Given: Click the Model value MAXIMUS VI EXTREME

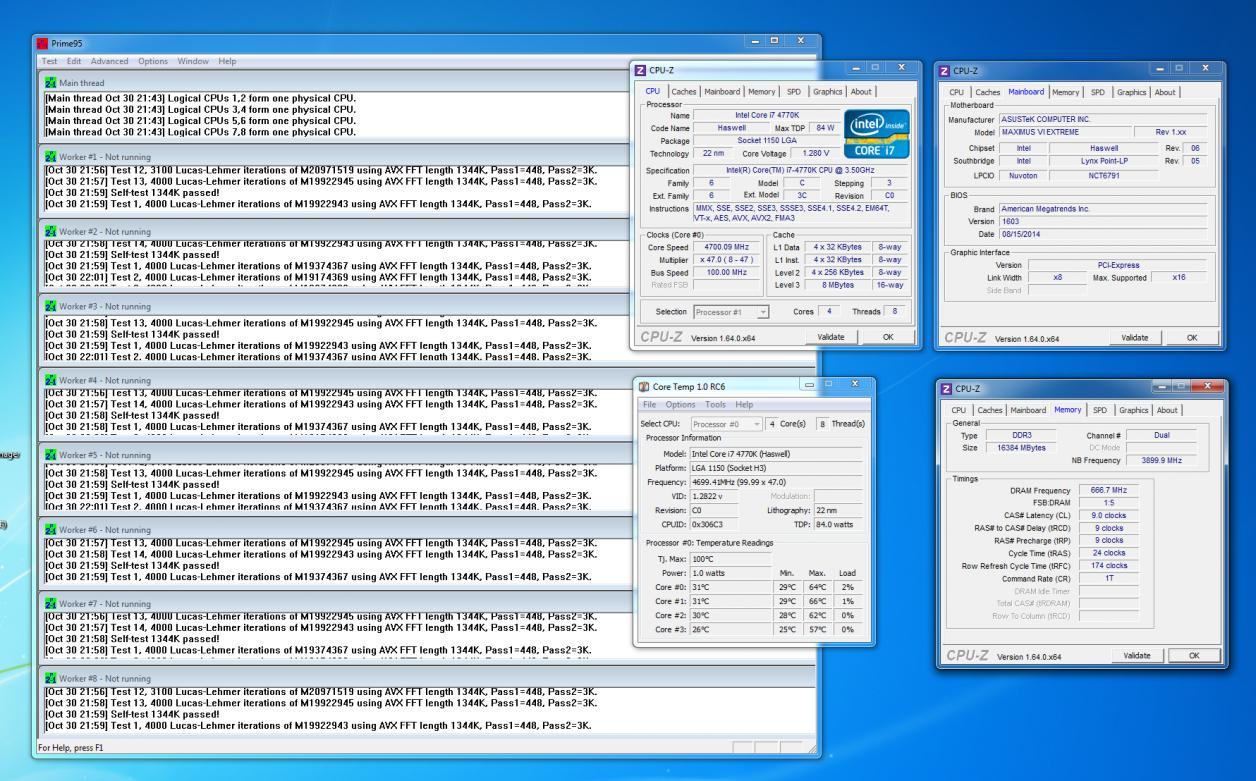Looking at the screenshot, I should pyautogui.click(x=1065, y=132).
